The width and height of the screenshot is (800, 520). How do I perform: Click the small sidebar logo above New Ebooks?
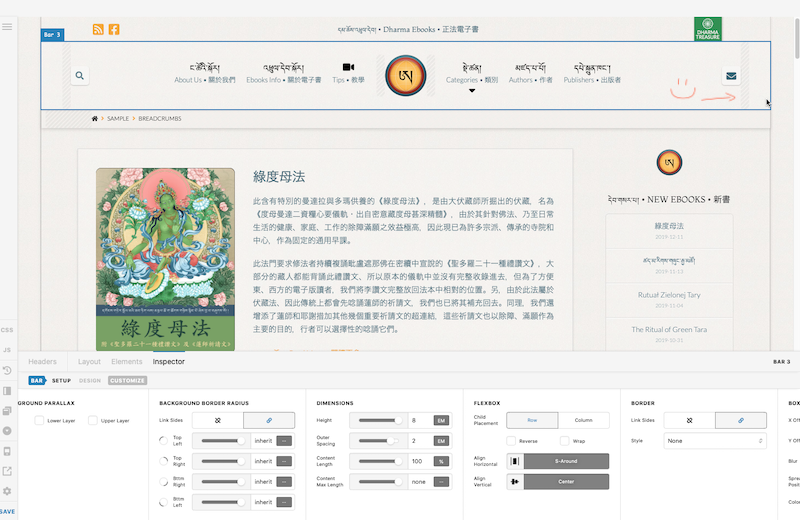click(x=669, y=163)
